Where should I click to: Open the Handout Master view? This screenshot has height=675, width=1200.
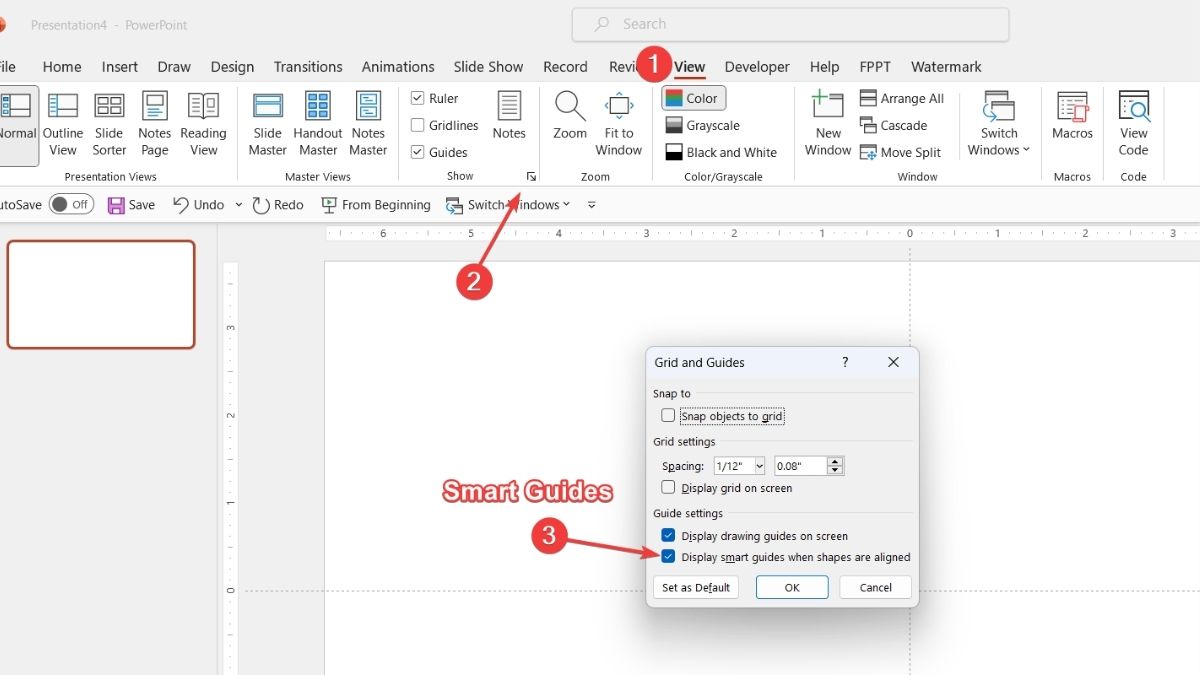coord(318,124)
